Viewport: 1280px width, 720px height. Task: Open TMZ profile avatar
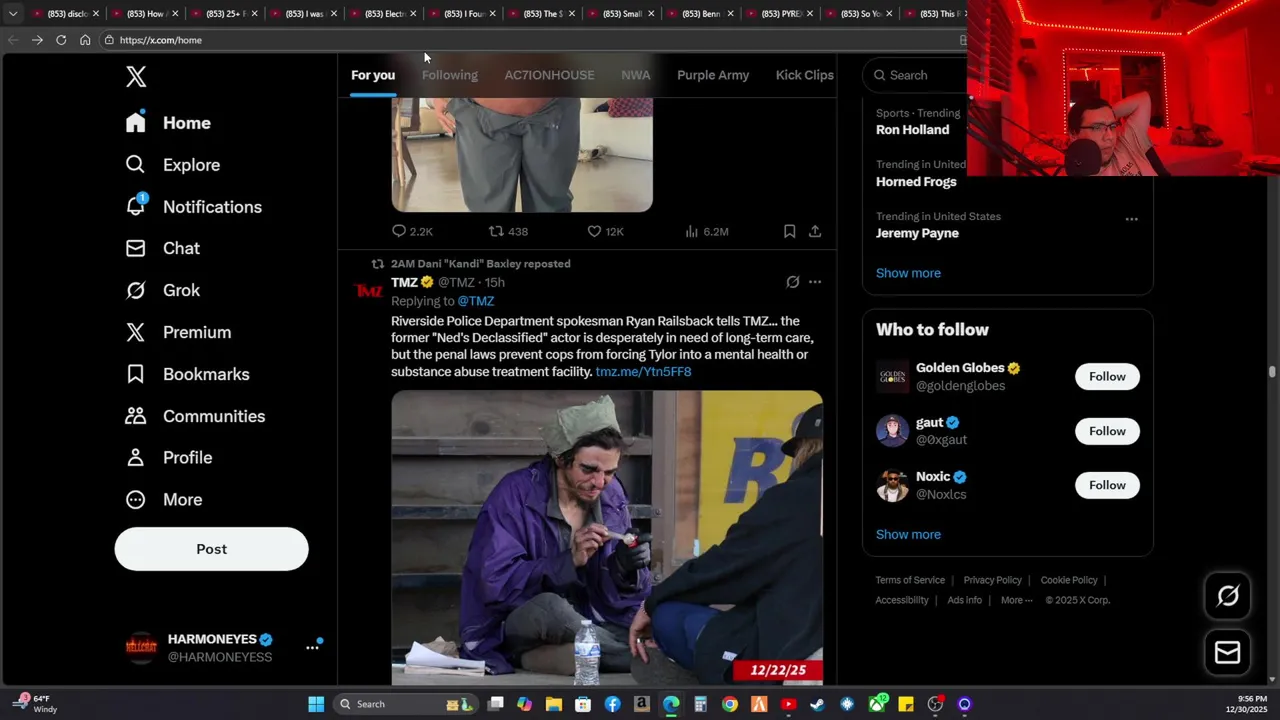369,290
